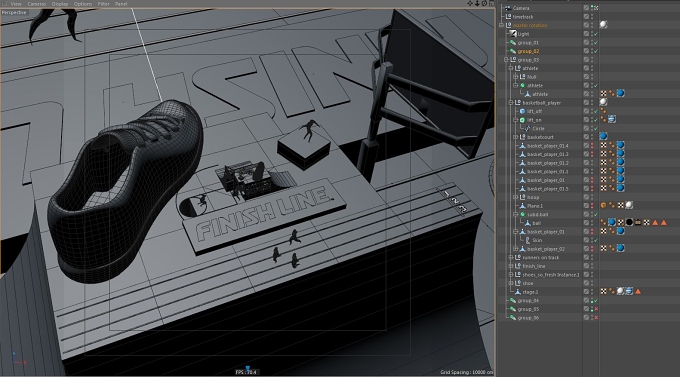Click the FPS readout in viewport
The height and width of the screenshot is (377, 680).
point(246,372)
